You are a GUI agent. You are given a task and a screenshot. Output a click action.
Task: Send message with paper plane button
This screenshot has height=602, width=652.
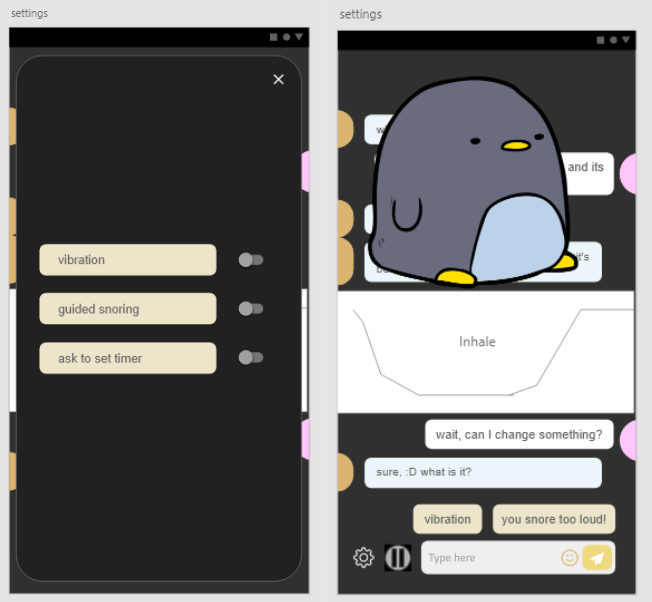597,558
